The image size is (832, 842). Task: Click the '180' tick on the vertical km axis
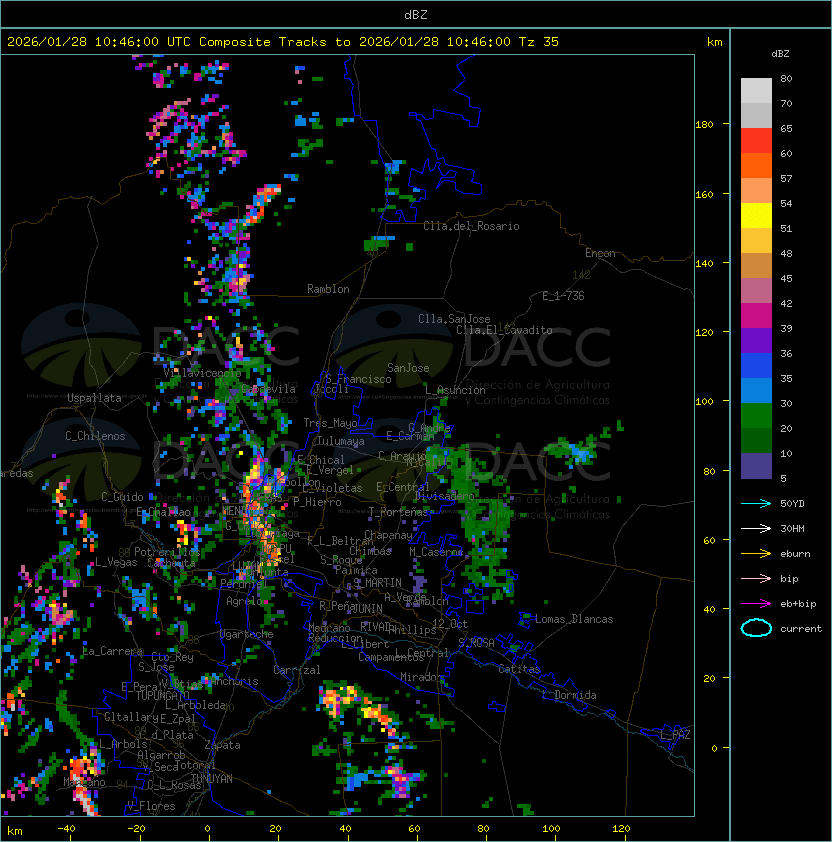tap(704, 125)
